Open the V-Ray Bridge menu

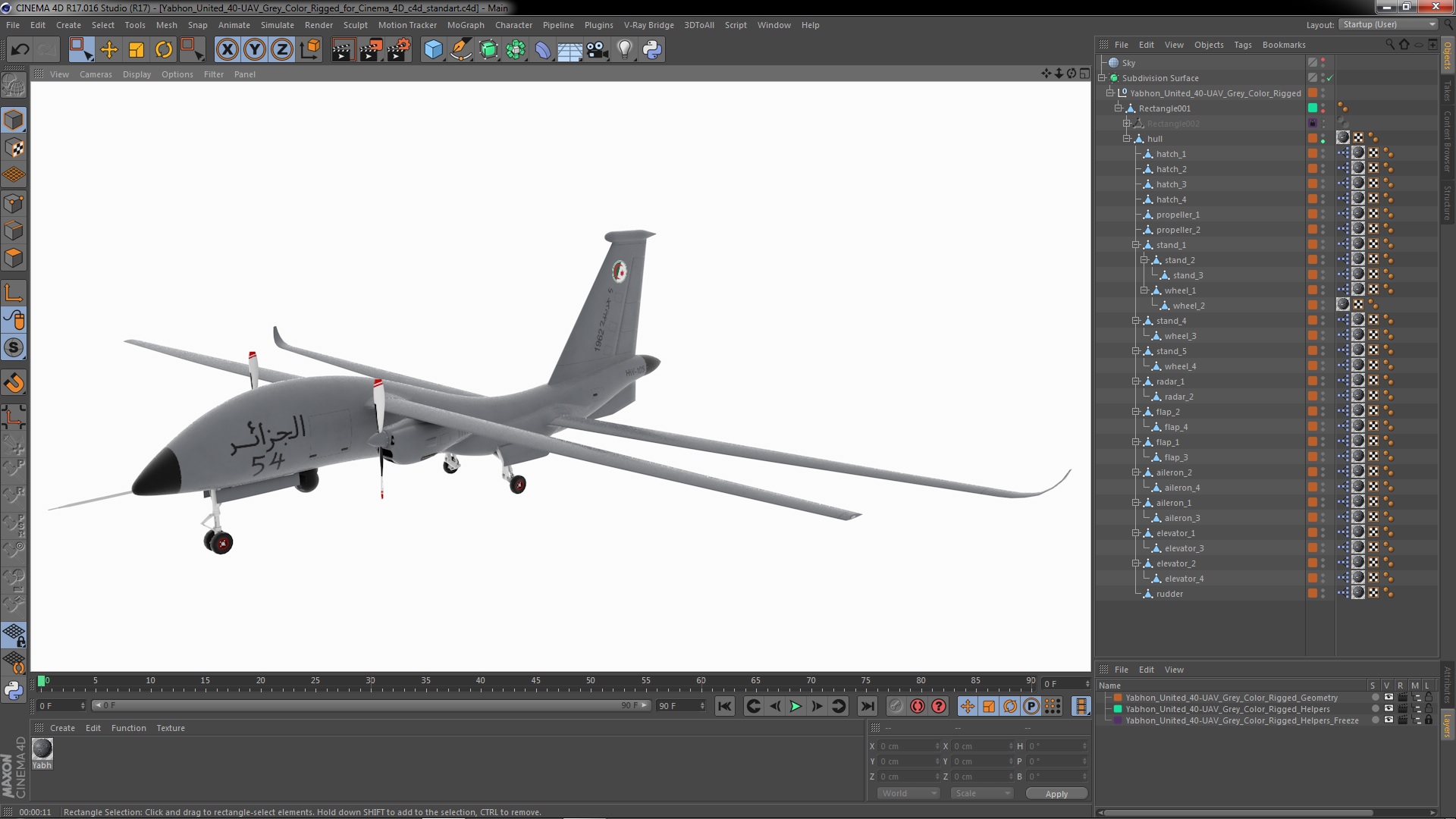point(648,25)
